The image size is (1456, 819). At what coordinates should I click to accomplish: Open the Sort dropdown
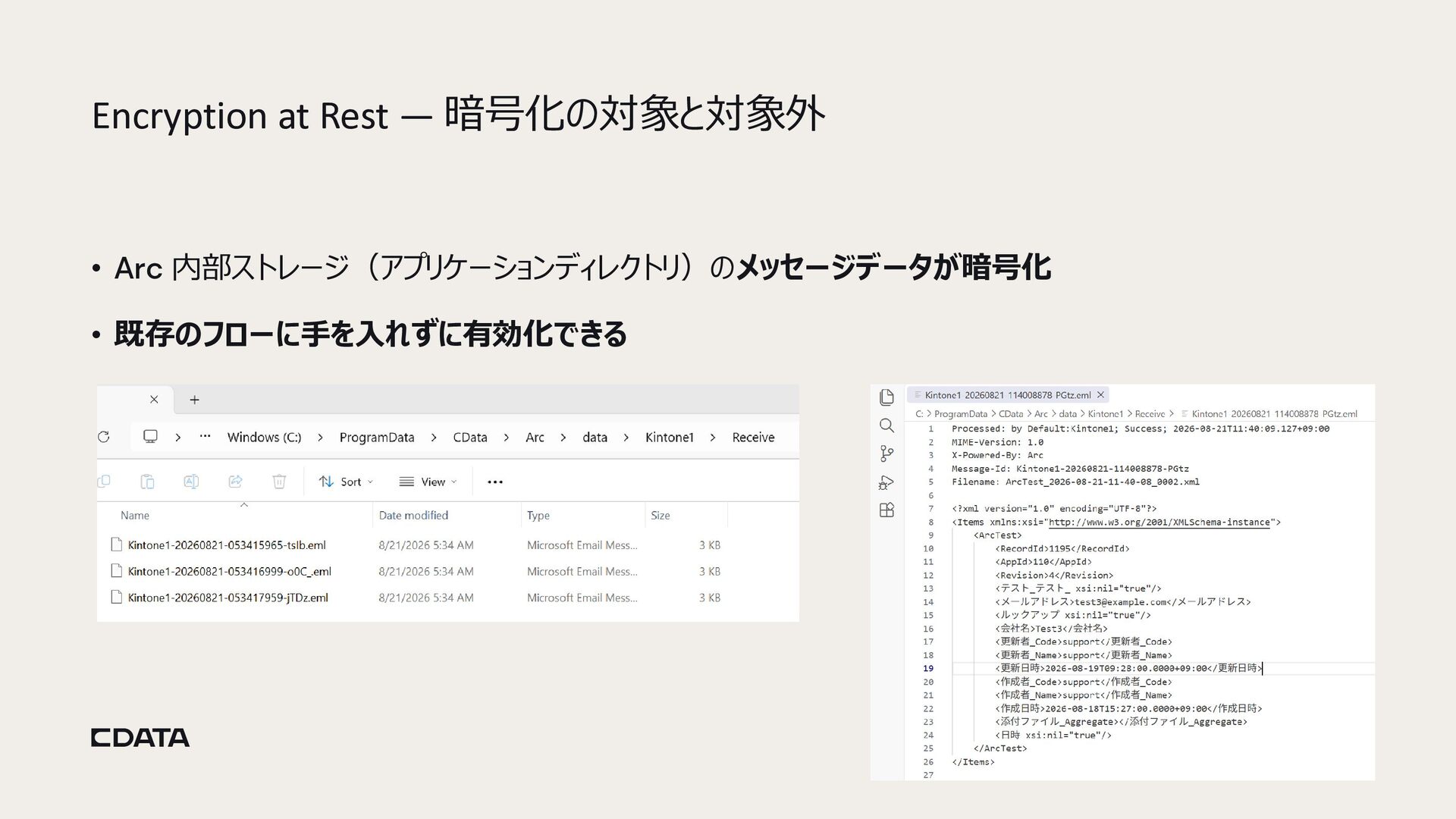tap(346, 482)
